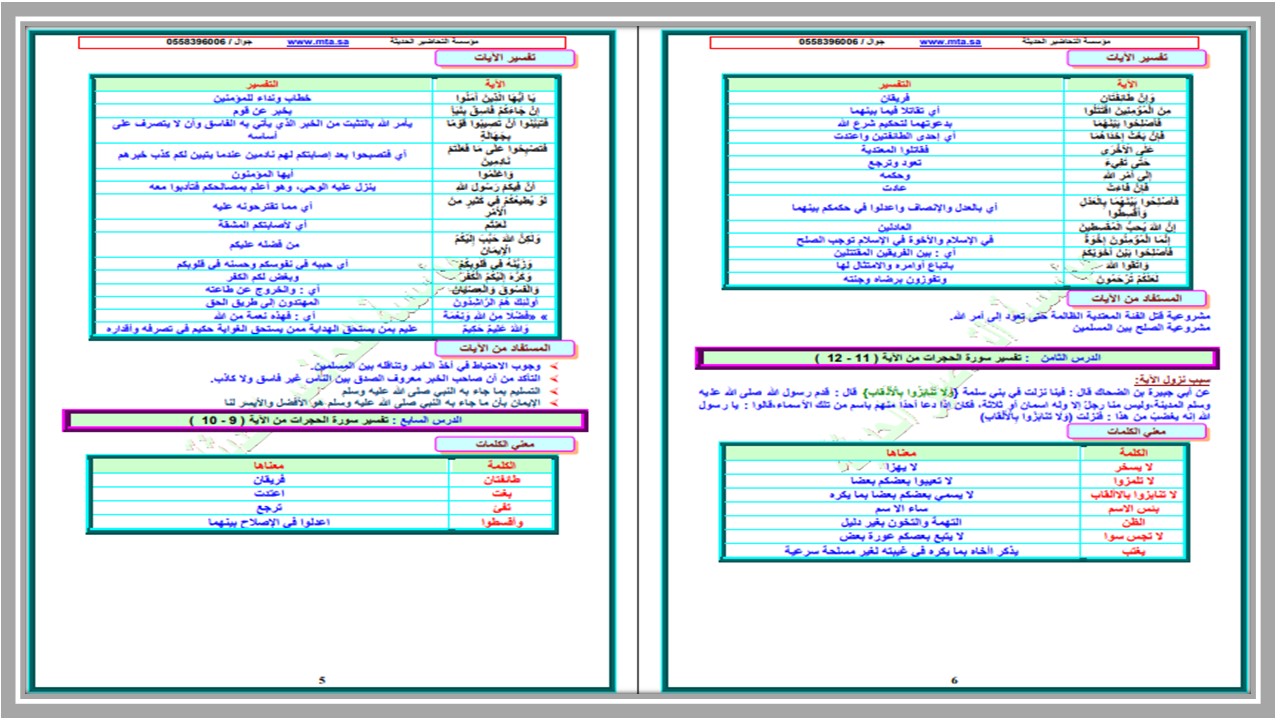Click meaning 'اعدلوا في الإصلاح بينهما'
The width and height of the screenshot is (1280, 720).
click(x=270, y=522)
